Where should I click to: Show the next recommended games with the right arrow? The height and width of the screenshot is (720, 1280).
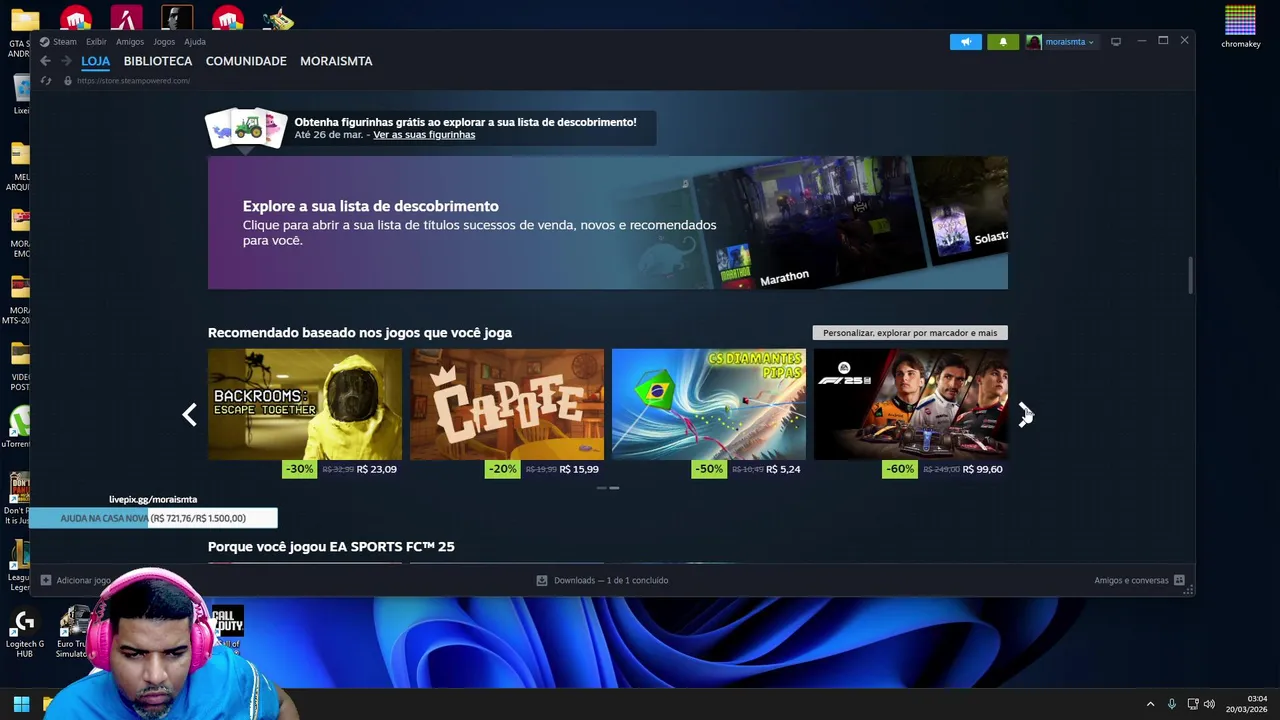(1024, 414)
